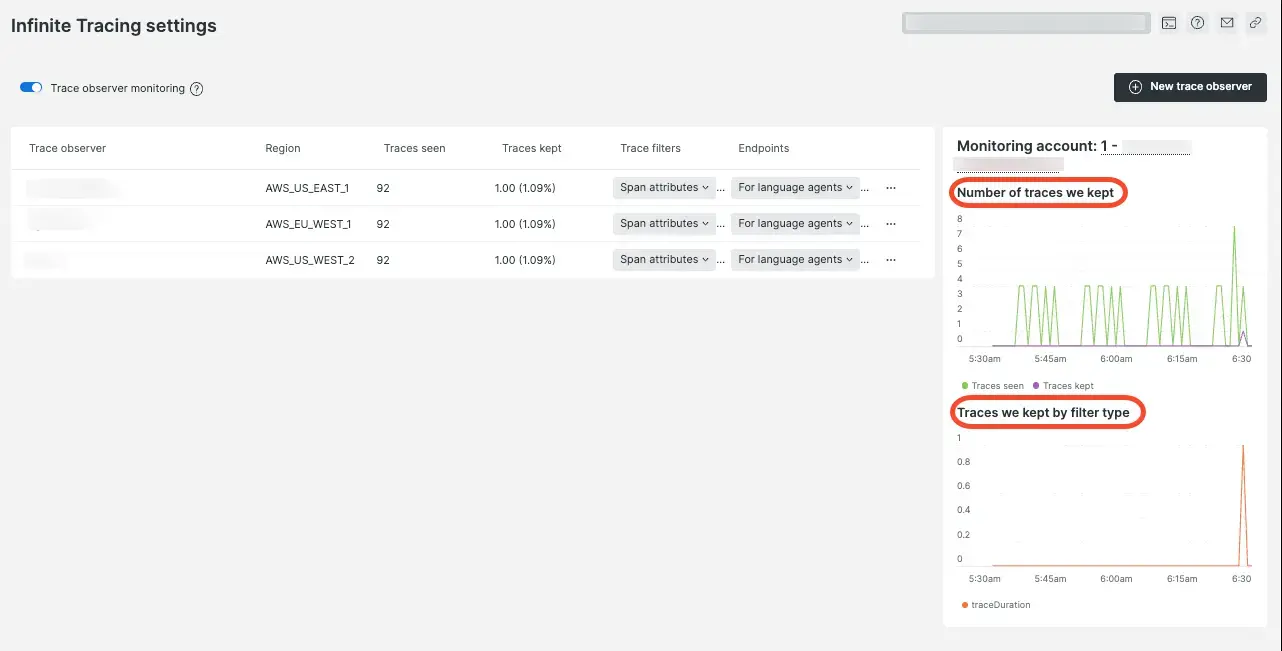Open the query console terminal icon

pyautogui.click(x=1168, y=23)
